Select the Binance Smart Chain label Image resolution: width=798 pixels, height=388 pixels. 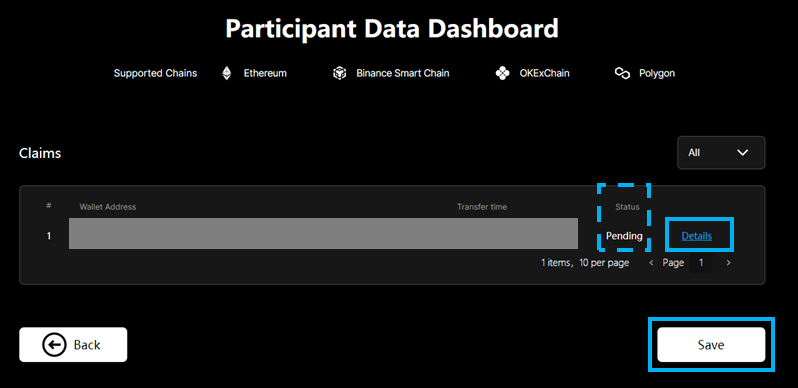[403, 73]
